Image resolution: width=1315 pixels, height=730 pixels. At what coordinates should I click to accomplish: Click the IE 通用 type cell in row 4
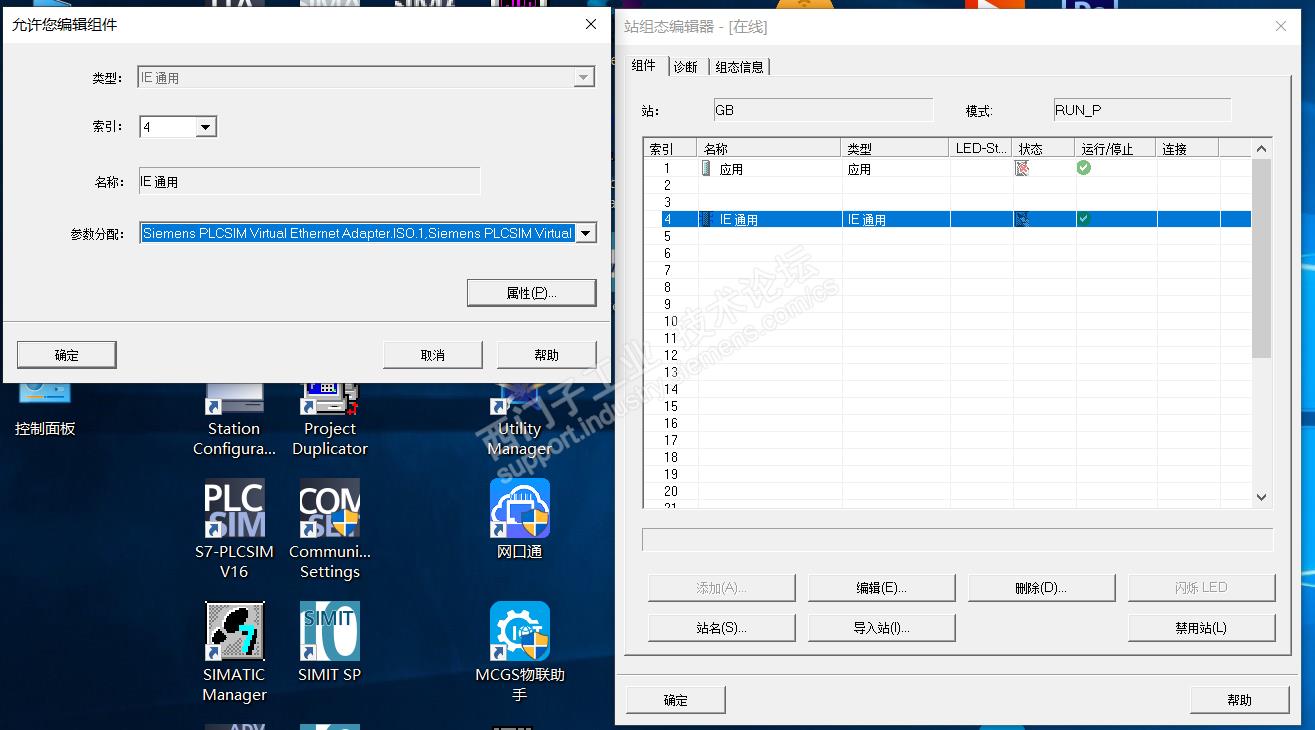(x=895, y=219)
